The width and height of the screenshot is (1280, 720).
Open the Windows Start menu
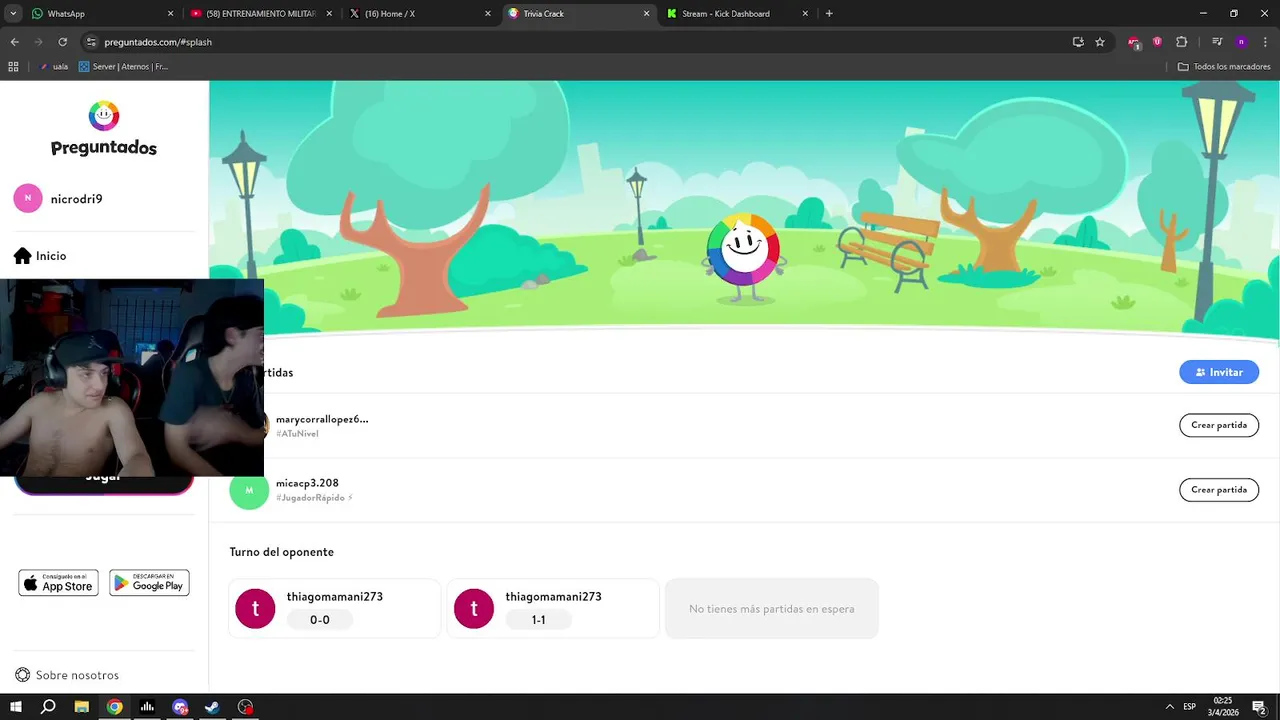click(16, 707)
